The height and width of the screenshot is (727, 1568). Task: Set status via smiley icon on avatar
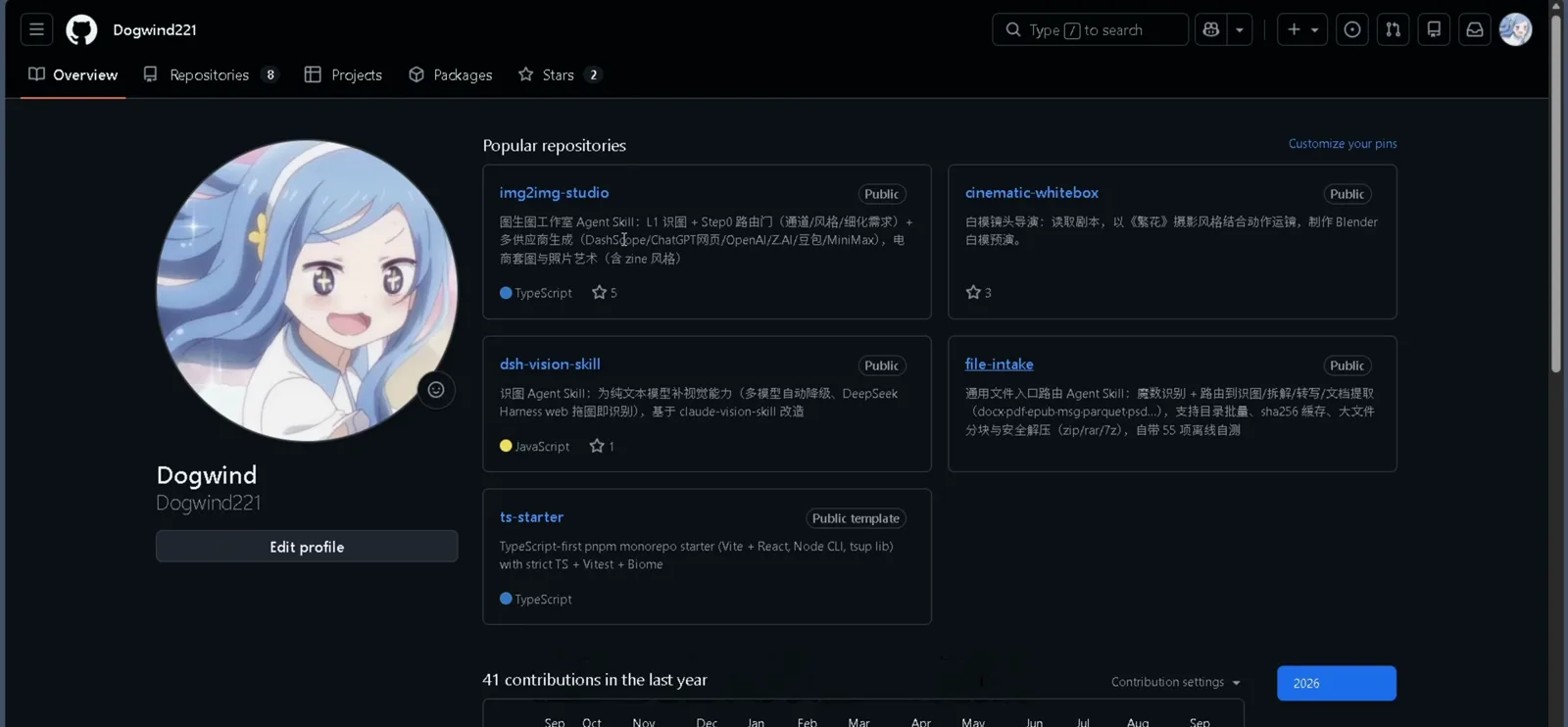point(436,390)
